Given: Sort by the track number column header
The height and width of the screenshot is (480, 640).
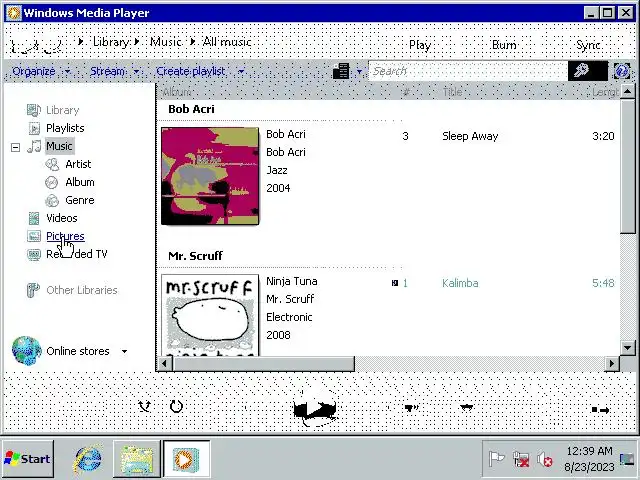Looking at the screenshot, I should (405, 92).
